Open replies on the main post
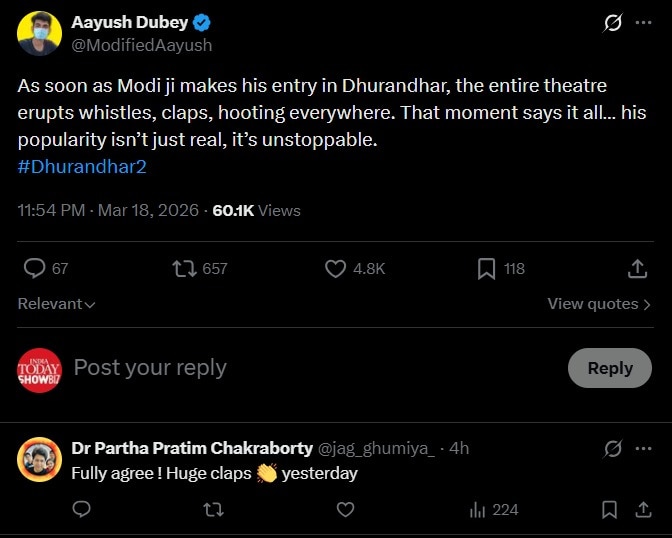The height and width of the screenshot is (538, 672). point(35,268)
